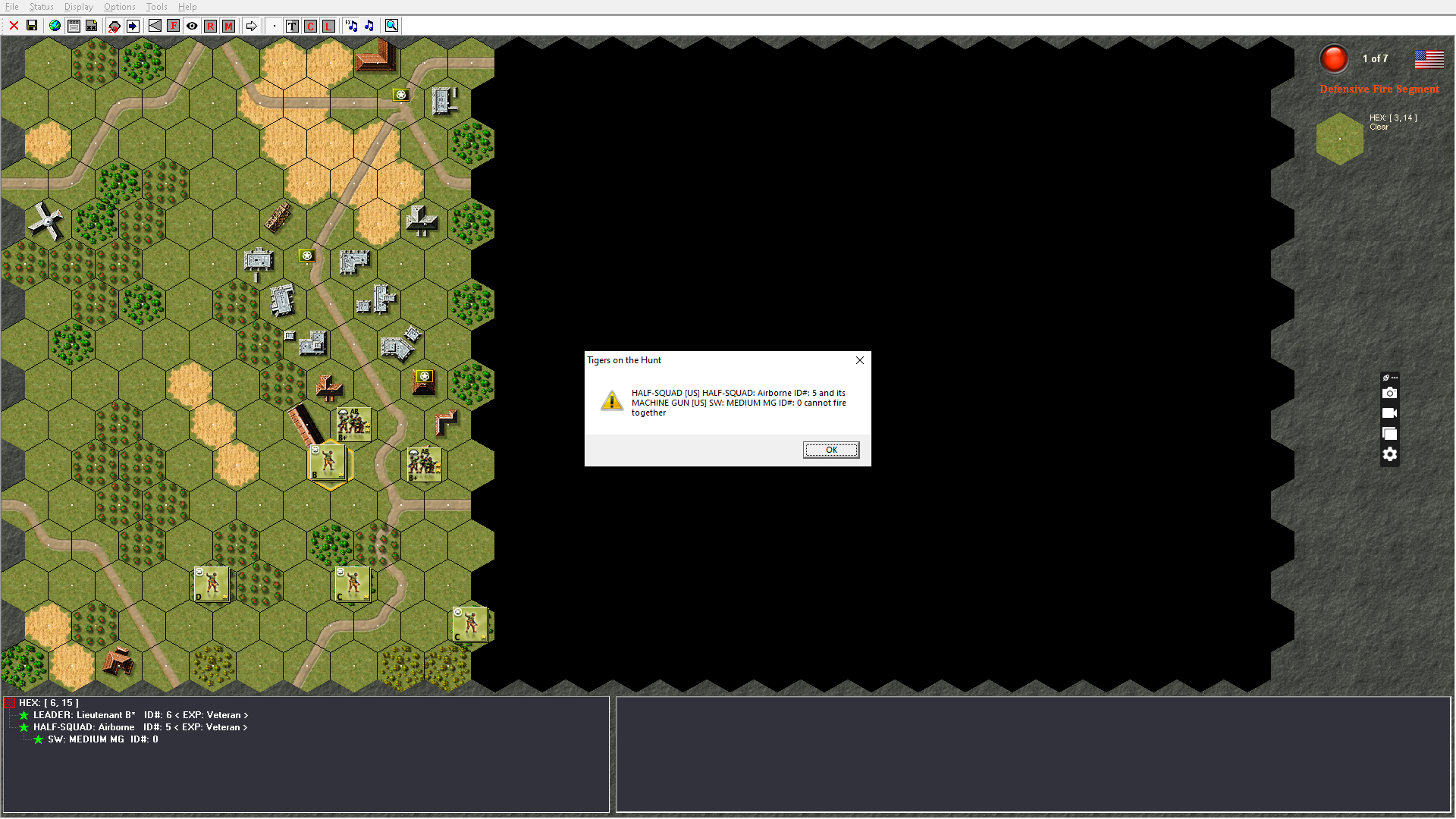The height and width of the screenshot is (819, 1456).
Task: Toggle the red M toolbar button
Action: 228,26
